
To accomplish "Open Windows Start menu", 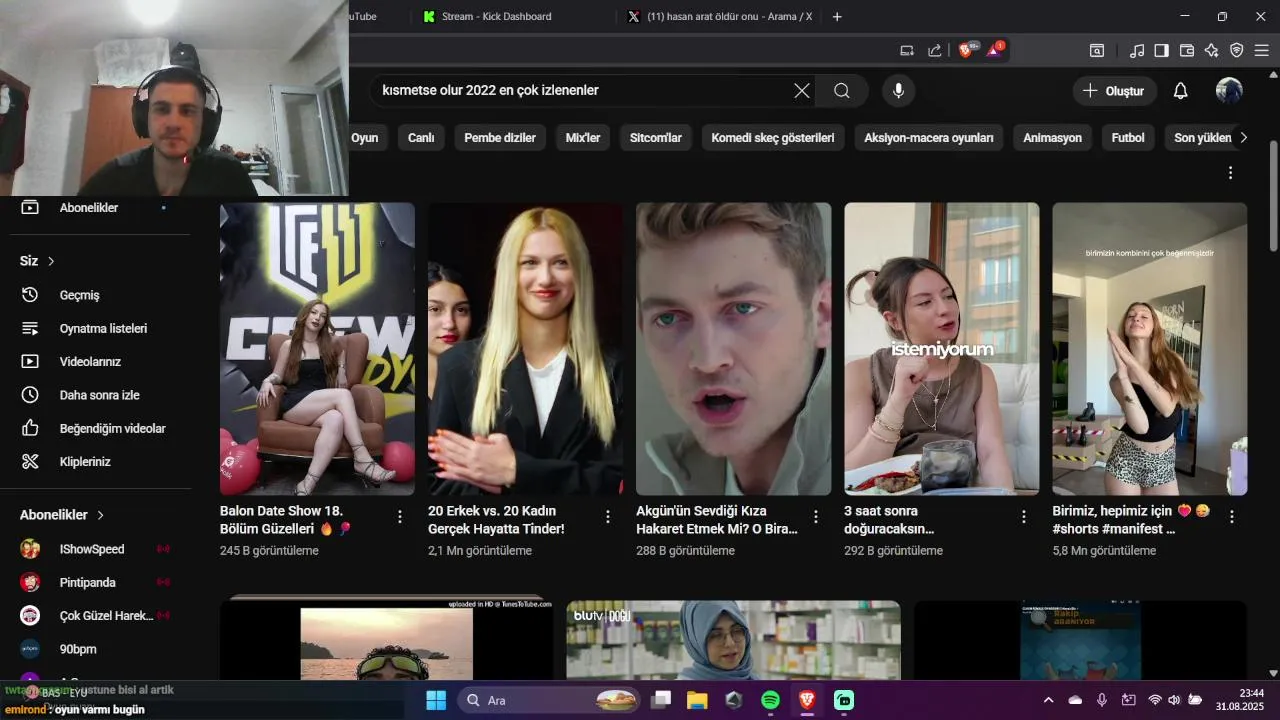I will [436, 700].
